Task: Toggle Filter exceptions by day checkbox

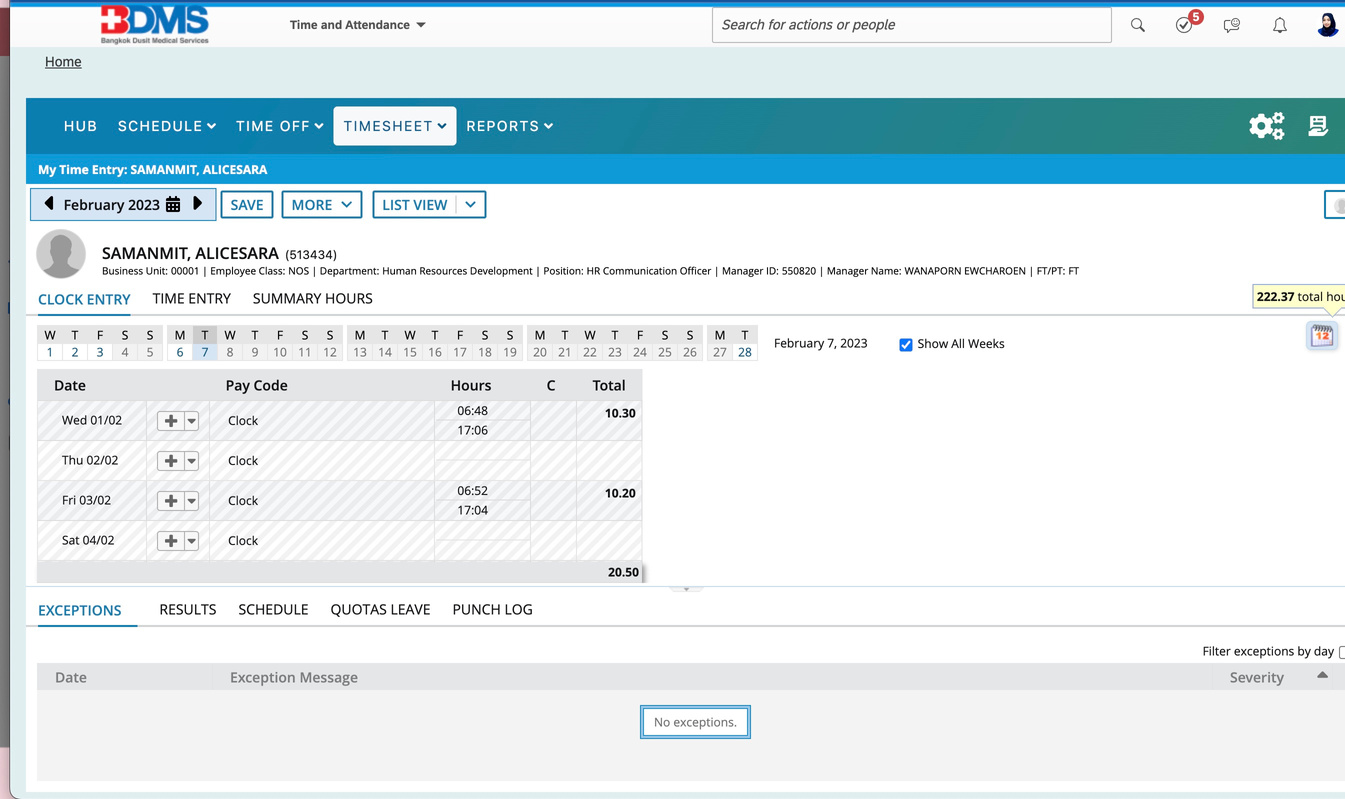Action: click(x=1341, y=652)
